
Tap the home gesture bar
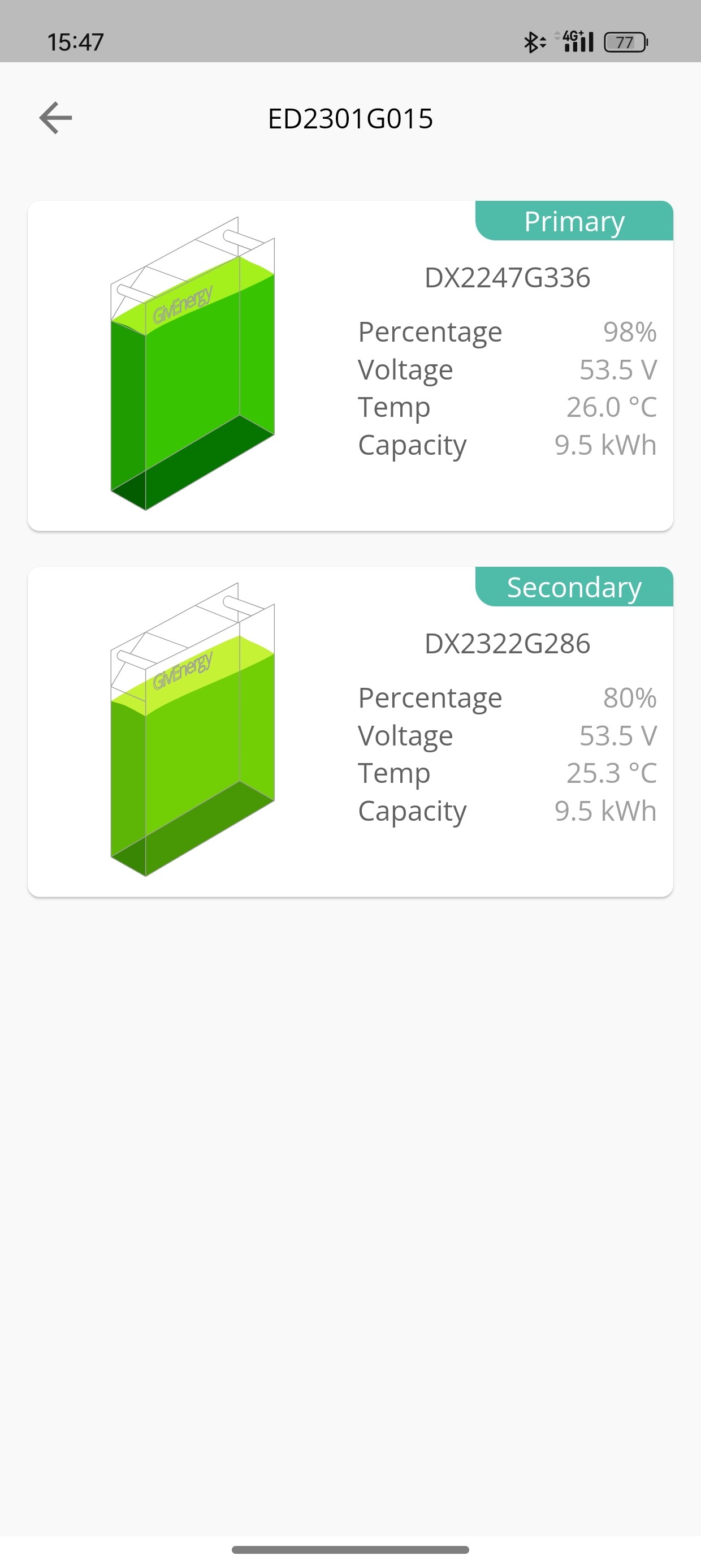coord(350,1550)
